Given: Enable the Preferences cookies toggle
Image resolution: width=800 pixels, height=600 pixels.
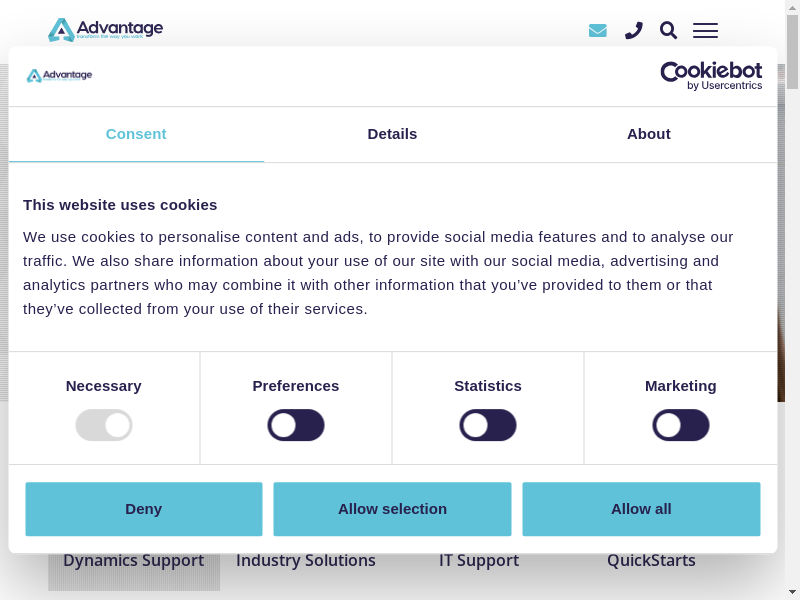Looking at the screenshot, I should coord(296,425).
